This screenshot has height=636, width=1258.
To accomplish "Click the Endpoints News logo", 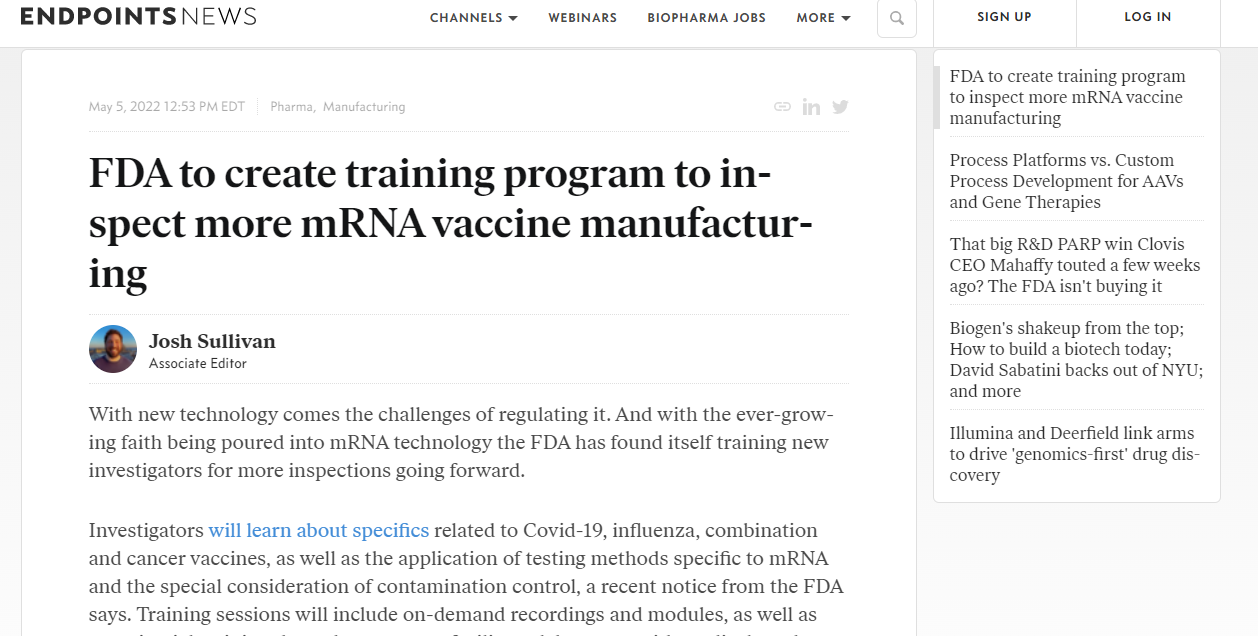I will (x=138, y=17).
